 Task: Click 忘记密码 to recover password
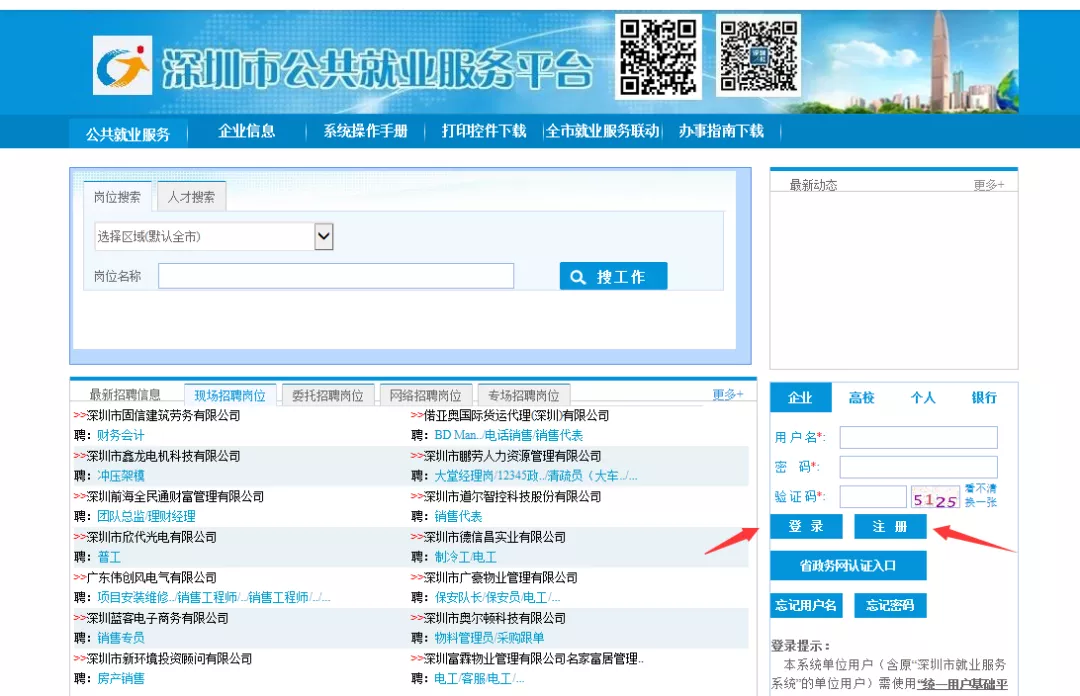[x=890, y=605]
